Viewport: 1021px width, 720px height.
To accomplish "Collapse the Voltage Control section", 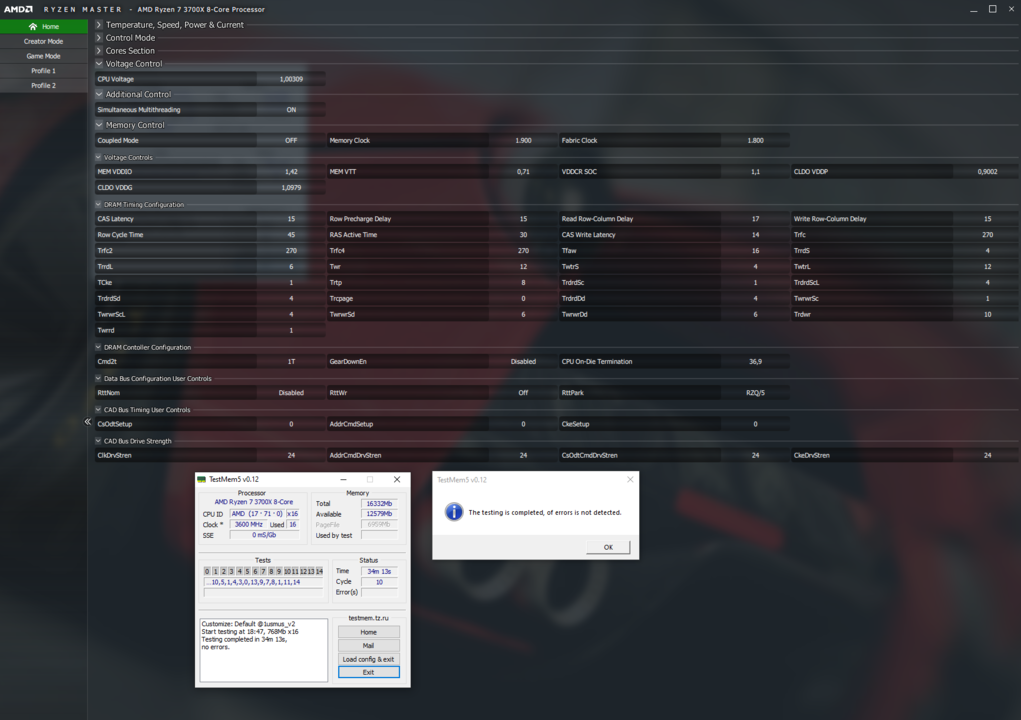I will (99, 64).
